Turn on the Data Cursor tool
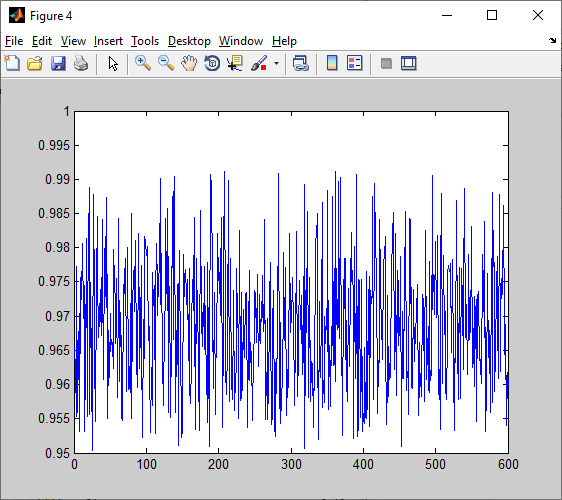This screenshot has height=500, width=562. click(x=235, y=63)
